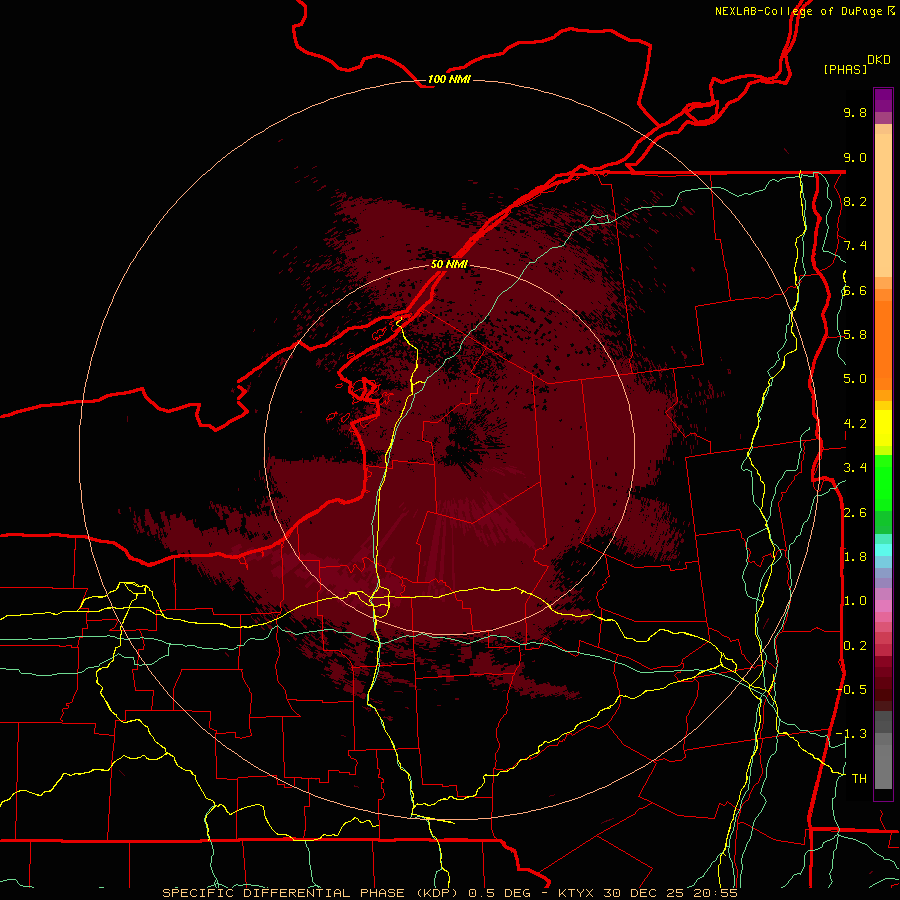Click the 5.0 value on color scale
Screen dimensions: 900x900
point(855,379)
